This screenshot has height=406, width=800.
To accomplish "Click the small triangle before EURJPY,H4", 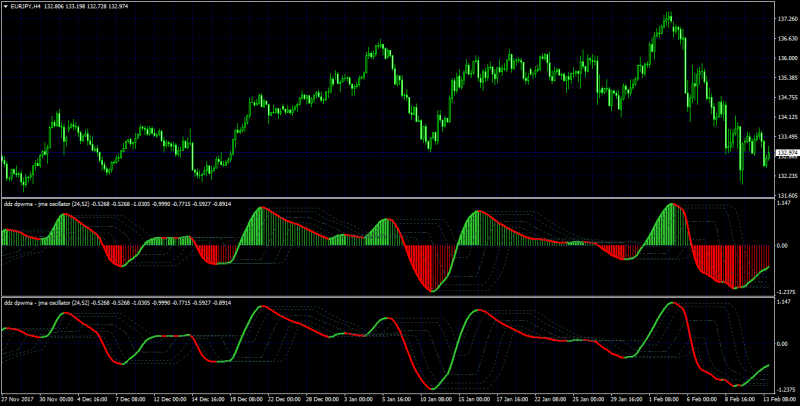I will 5,6.
